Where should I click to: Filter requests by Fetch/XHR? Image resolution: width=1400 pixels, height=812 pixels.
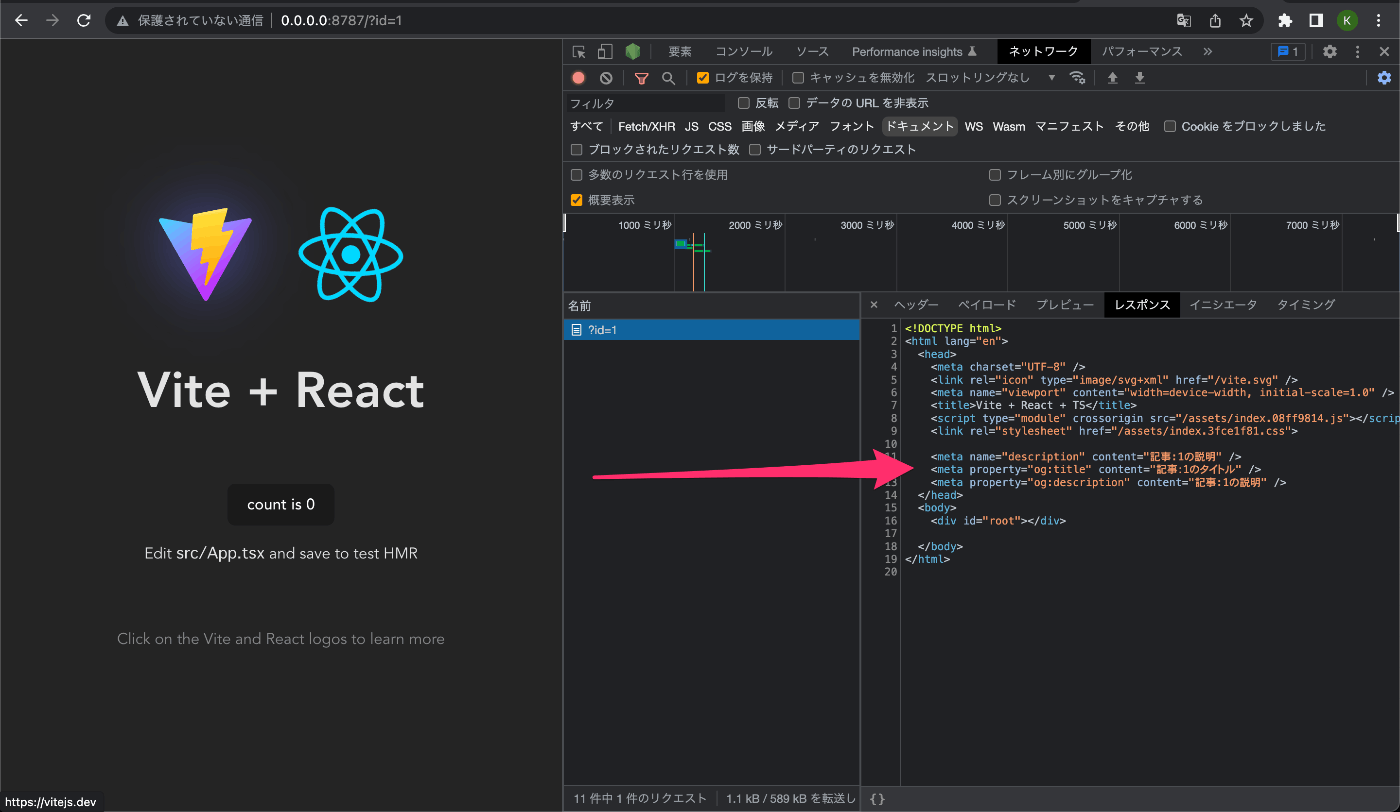[646, 126]
